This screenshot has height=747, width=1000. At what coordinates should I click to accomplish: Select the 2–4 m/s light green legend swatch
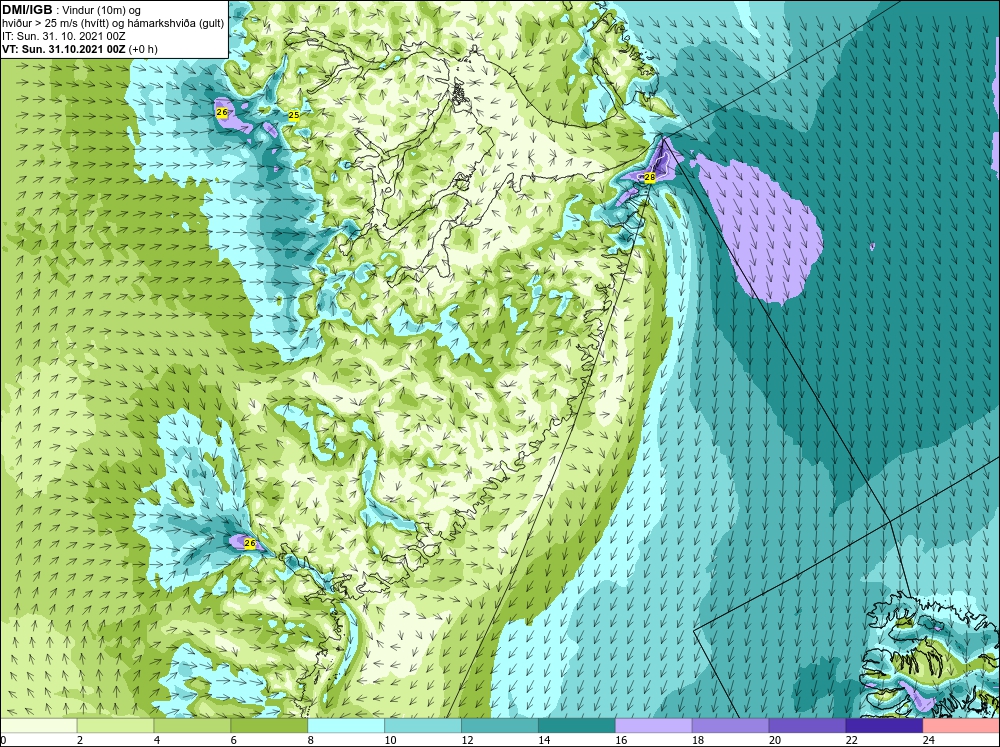point(115,726)
